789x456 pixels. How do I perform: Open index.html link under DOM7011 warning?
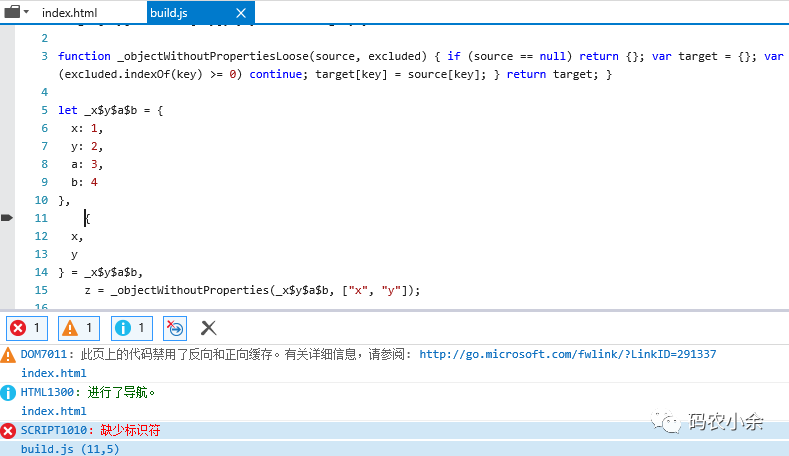(x=53, y=373)
